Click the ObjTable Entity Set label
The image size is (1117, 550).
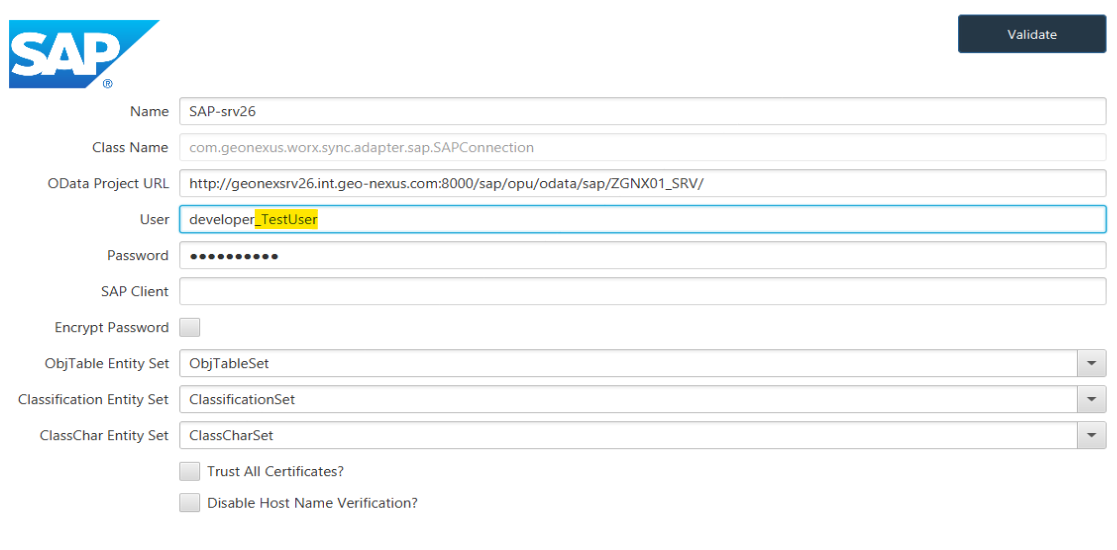(107, 363)
